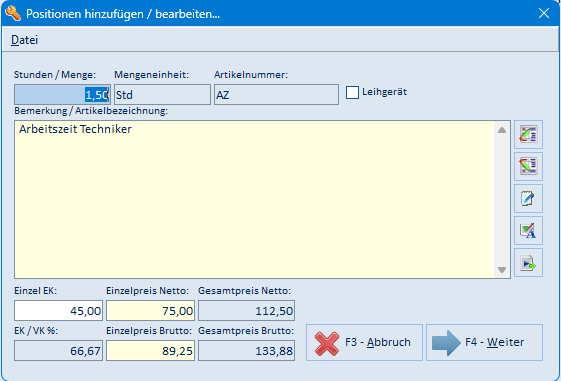The image size is (561, 381).
Task: Click the 'EK / VK %:' label
Action: pyautogui.click(x=36, y=331)
